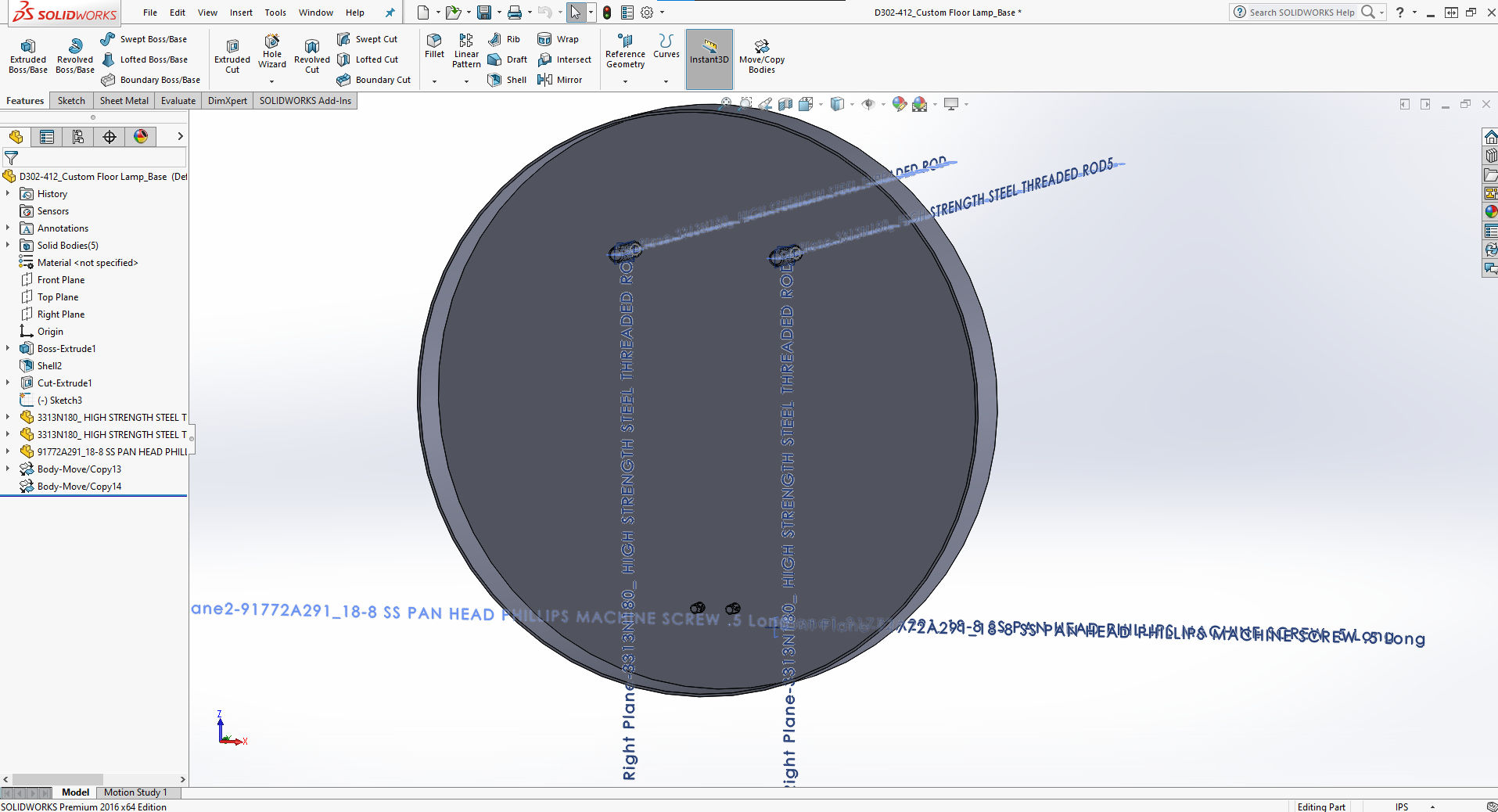
Task: Expand the Cut-Extrude1 feature
Action: [8, 383]
